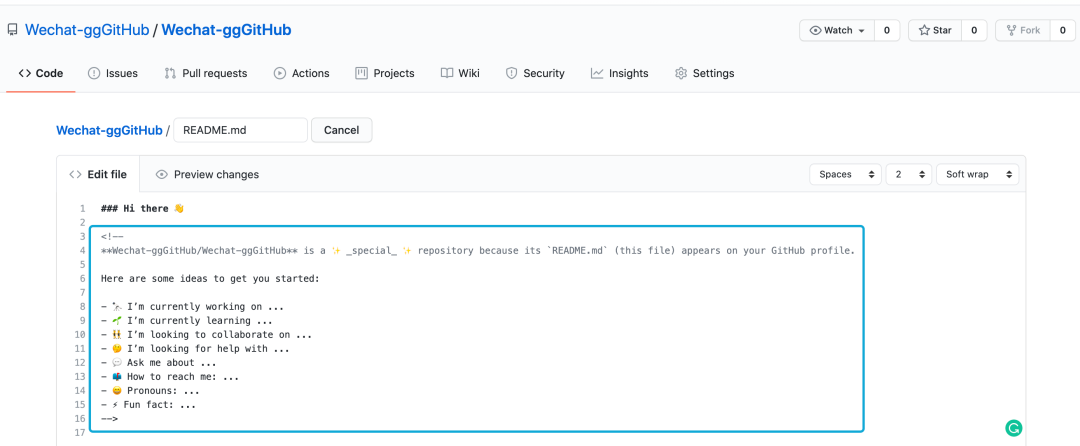1080x446 pixels.
Task: Switch to Preview changes tab
Action: click(207, 174)
